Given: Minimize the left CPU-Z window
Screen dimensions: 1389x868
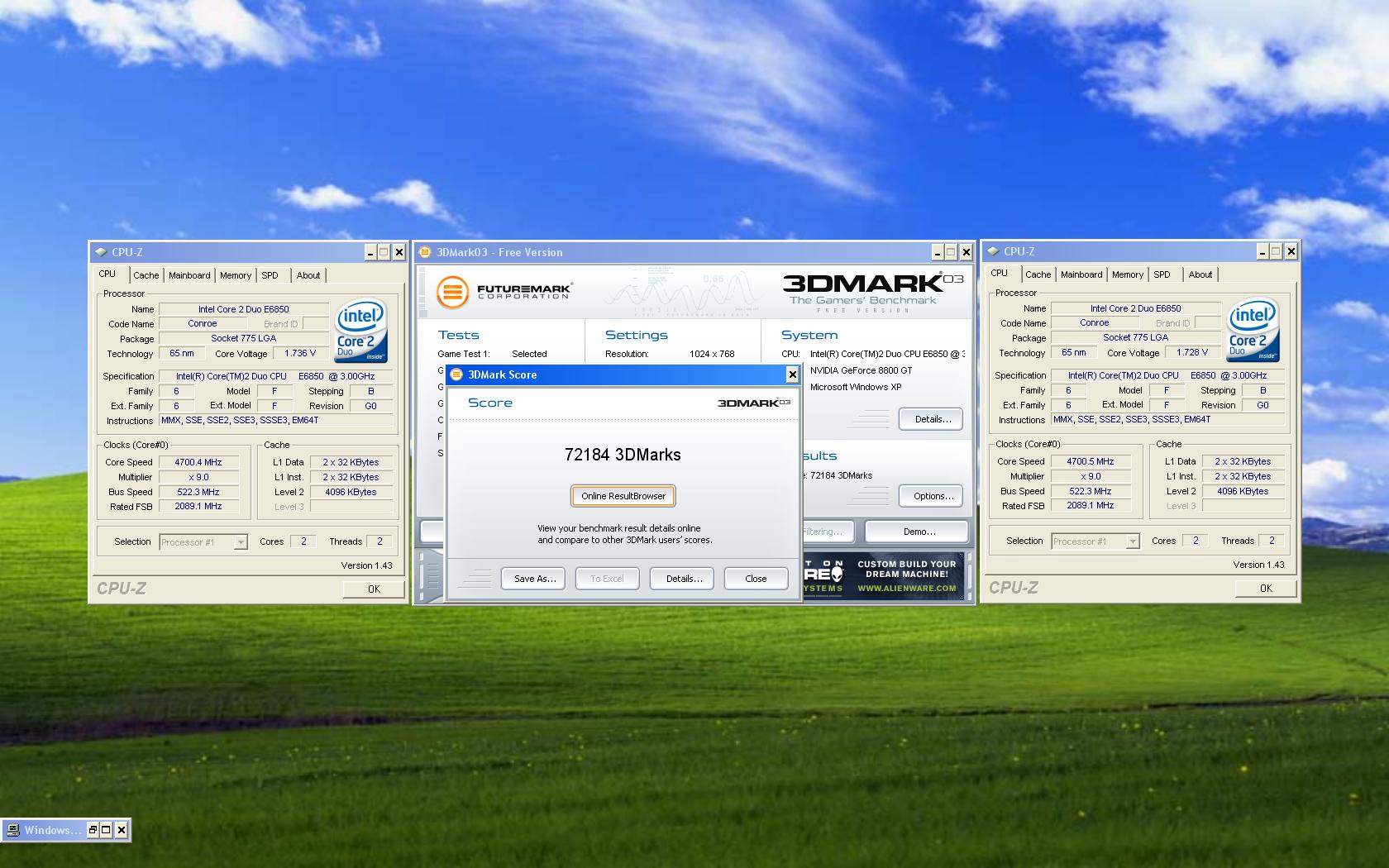Looking at the screenshot, I should [370, 252].
